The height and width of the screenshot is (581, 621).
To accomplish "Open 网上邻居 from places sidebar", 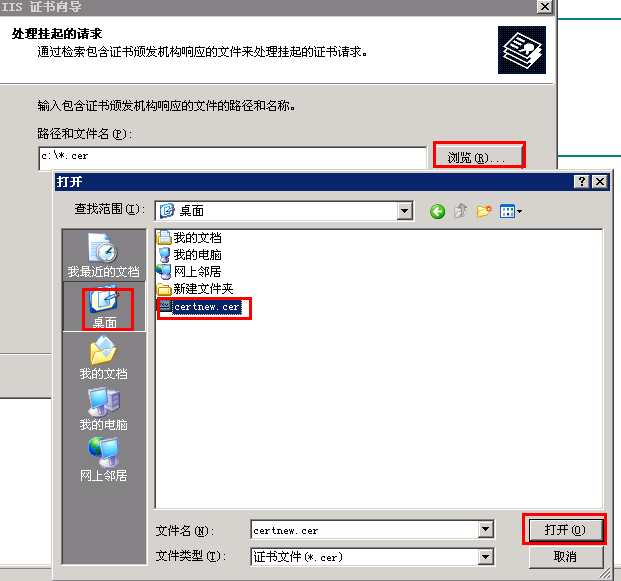I will click(103, 460).
